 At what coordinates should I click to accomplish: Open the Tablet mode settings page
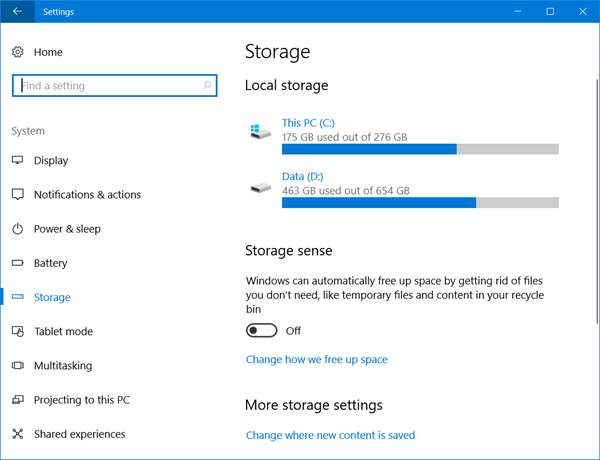64,331
